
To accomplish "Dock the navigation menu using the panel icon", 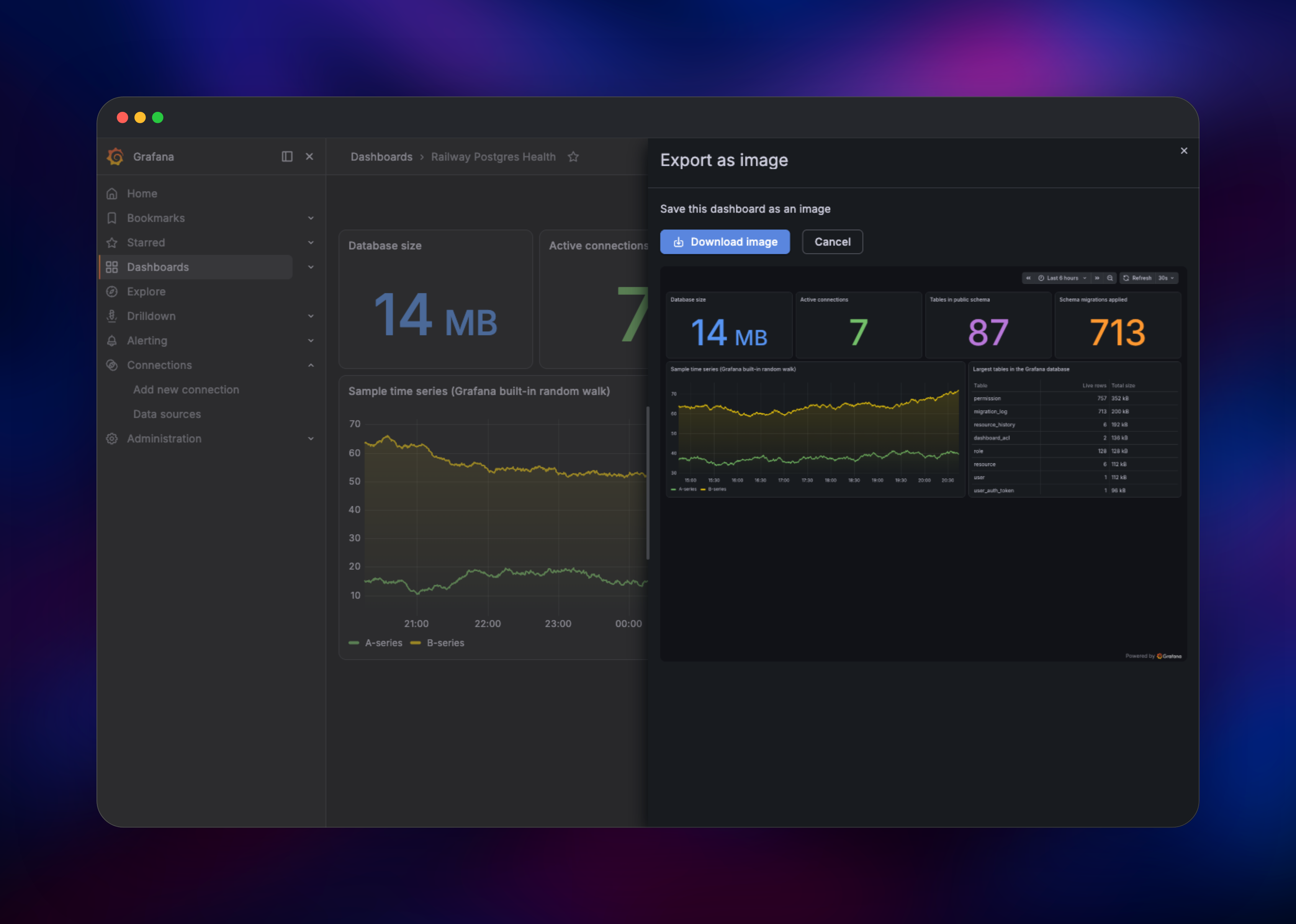I will click(x=287, y=157).
